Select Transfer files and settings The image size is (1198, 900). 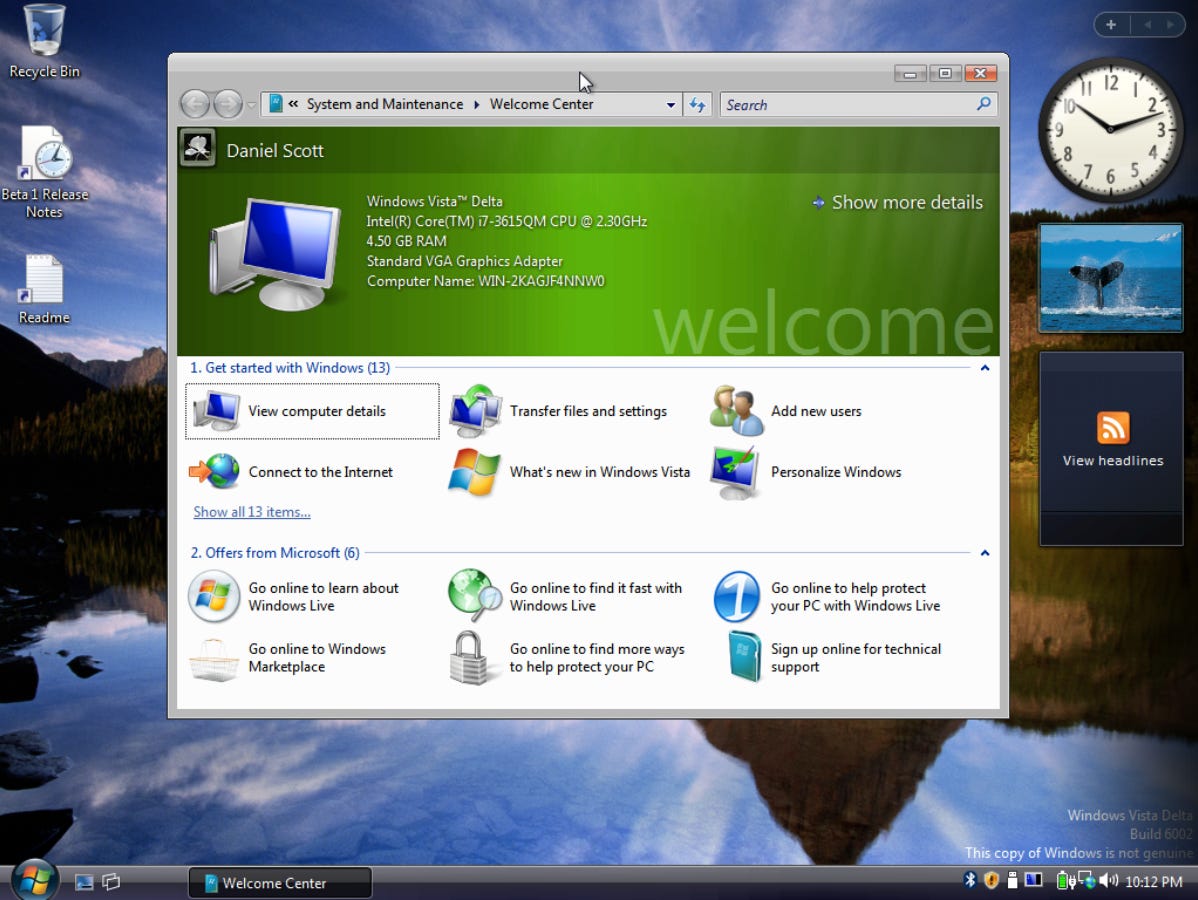tap(587, 411)
